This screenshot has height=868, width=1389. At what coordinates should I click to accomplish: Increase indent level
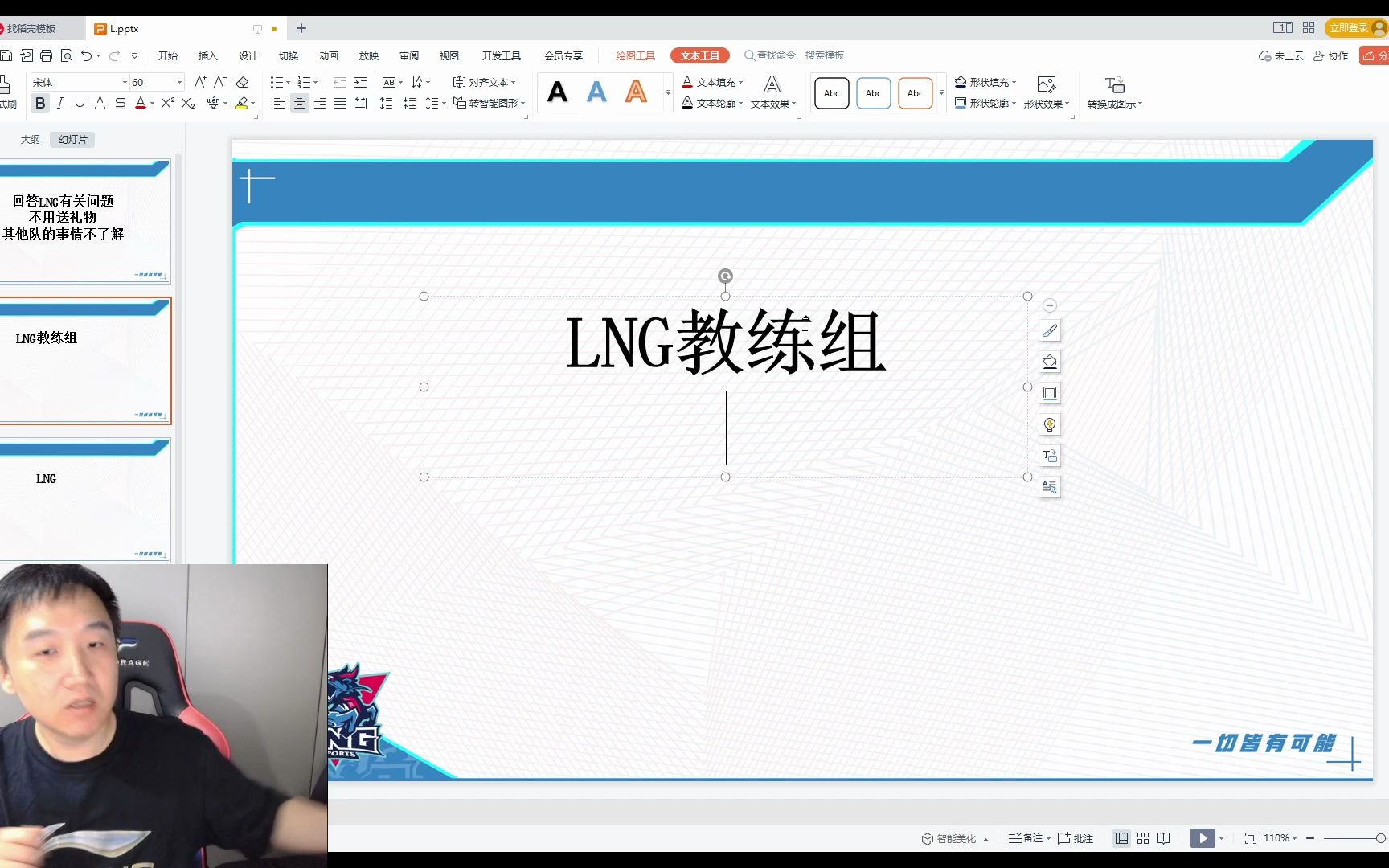(x=360, y=82)
